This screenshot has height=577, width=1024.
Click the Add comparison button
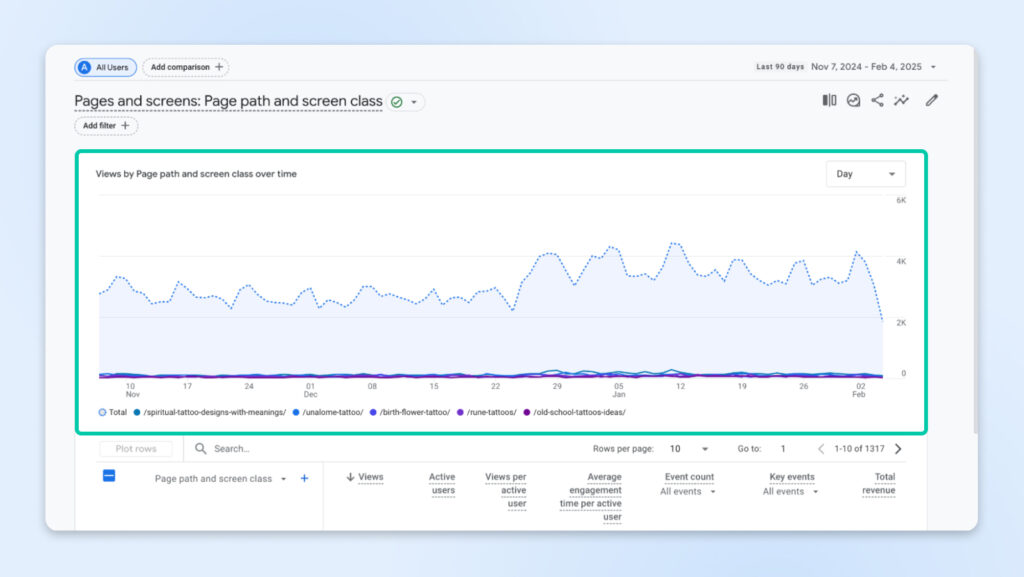[186, 67]
